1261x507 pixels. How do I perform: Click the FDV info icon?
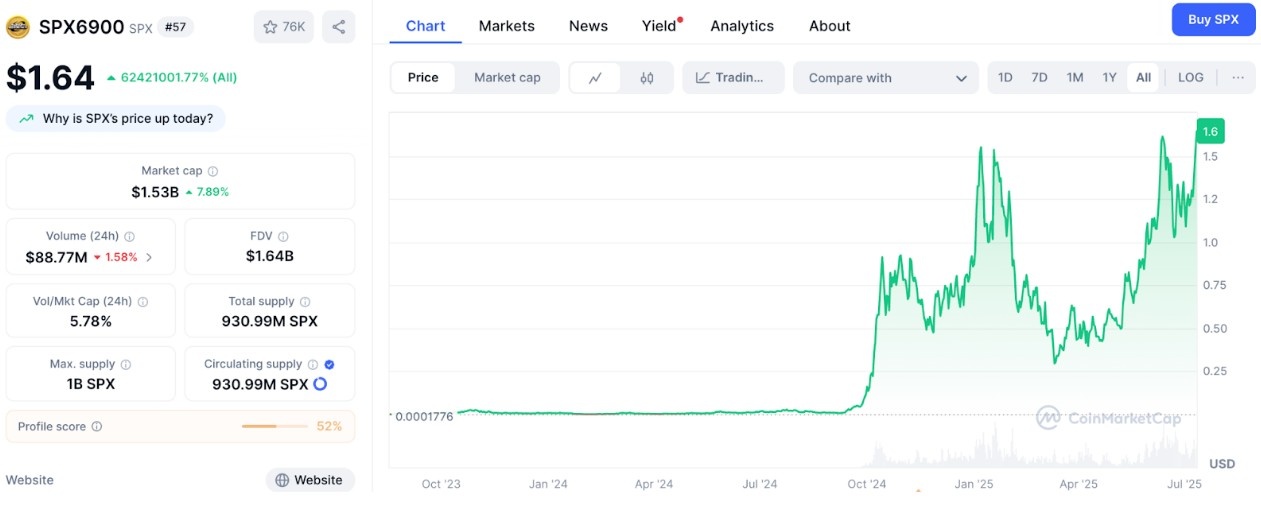pyautogui.click(x=283, y=237)
